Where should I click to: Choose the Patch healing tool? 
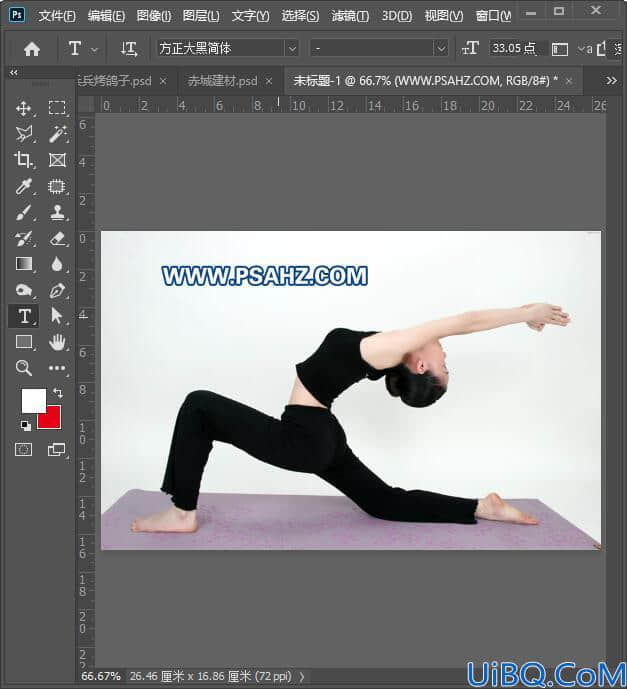(x=57, y=186)
